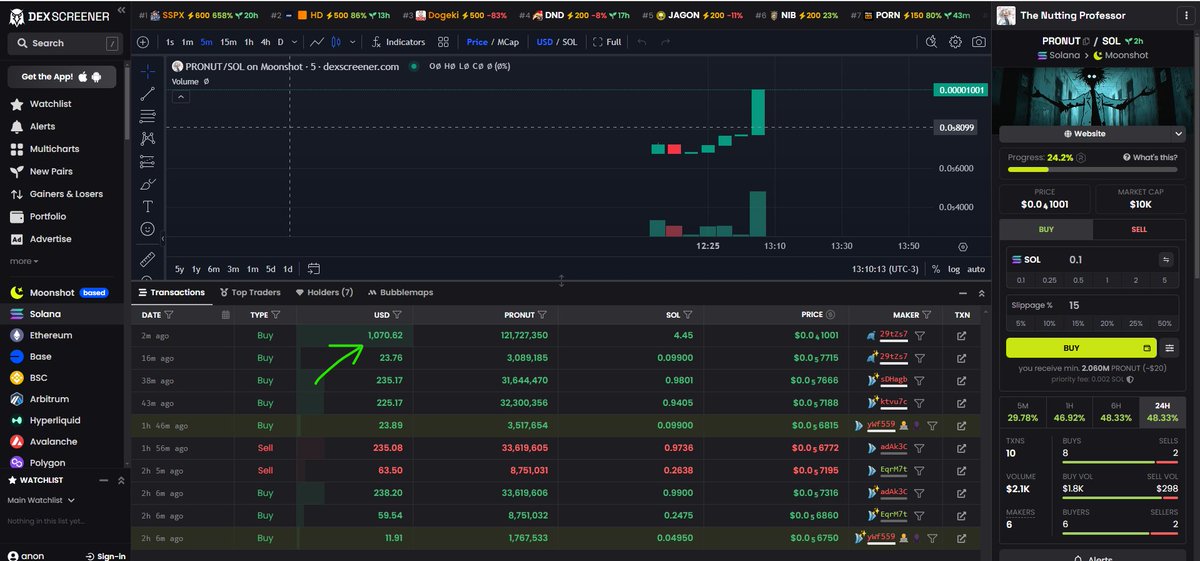
Task: Select the 15m chart interval
Action: pyautogui.click(x=228, y=42)
